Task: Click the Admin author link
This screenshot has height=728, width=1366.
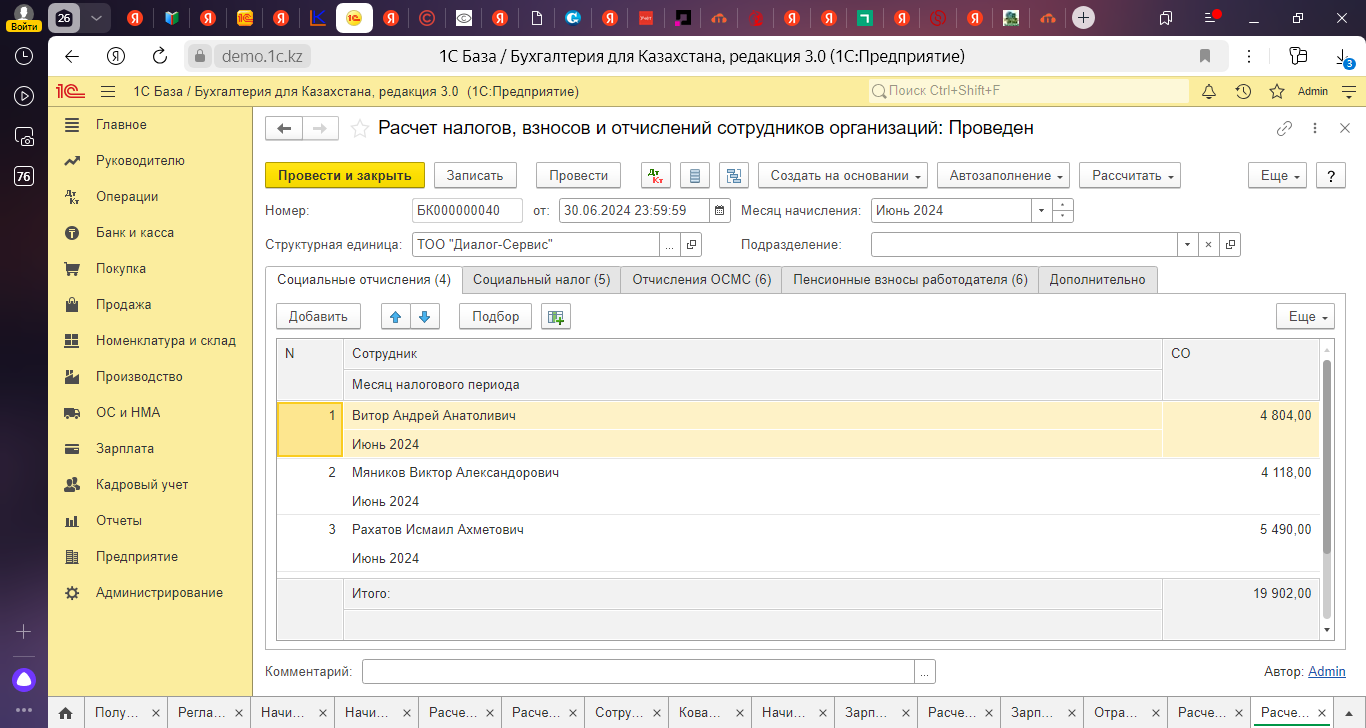Action: coord(1327,672)
